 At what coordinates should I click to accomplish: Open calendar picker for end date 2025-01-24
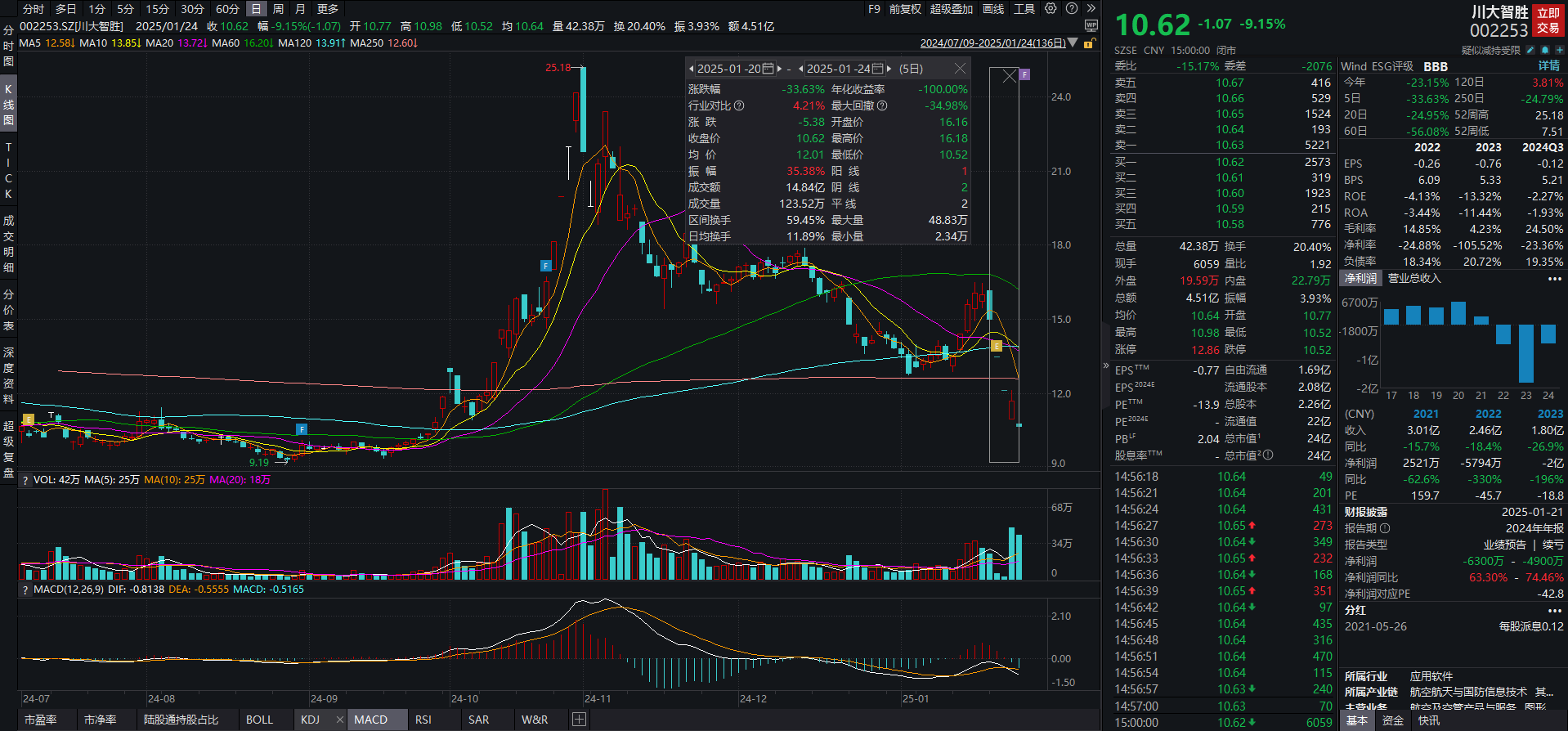click(877, 69)
